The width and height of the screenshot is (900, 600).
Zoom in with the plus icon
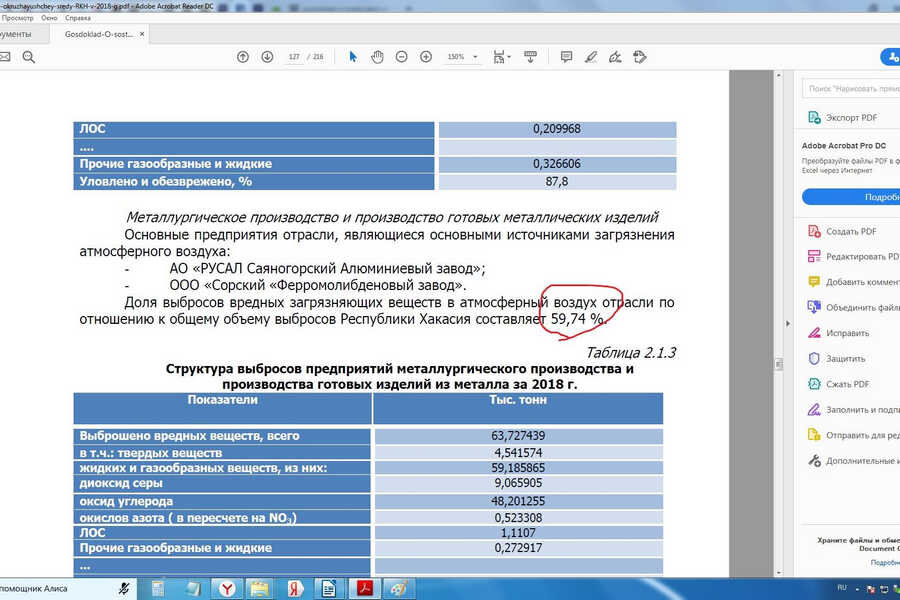[x=426, y=57]
